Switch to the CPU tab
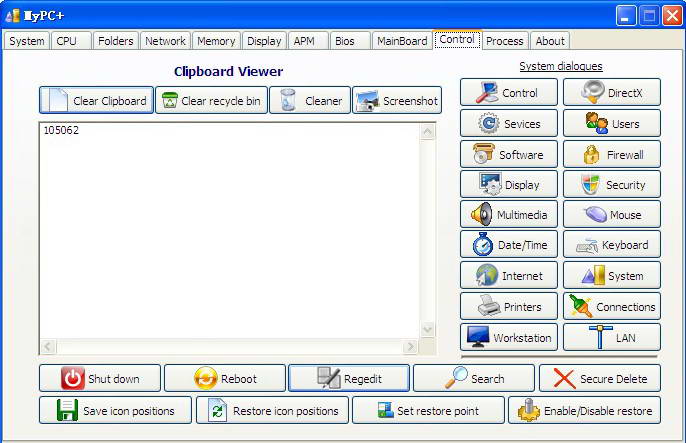686x443 pixels. 66,41
